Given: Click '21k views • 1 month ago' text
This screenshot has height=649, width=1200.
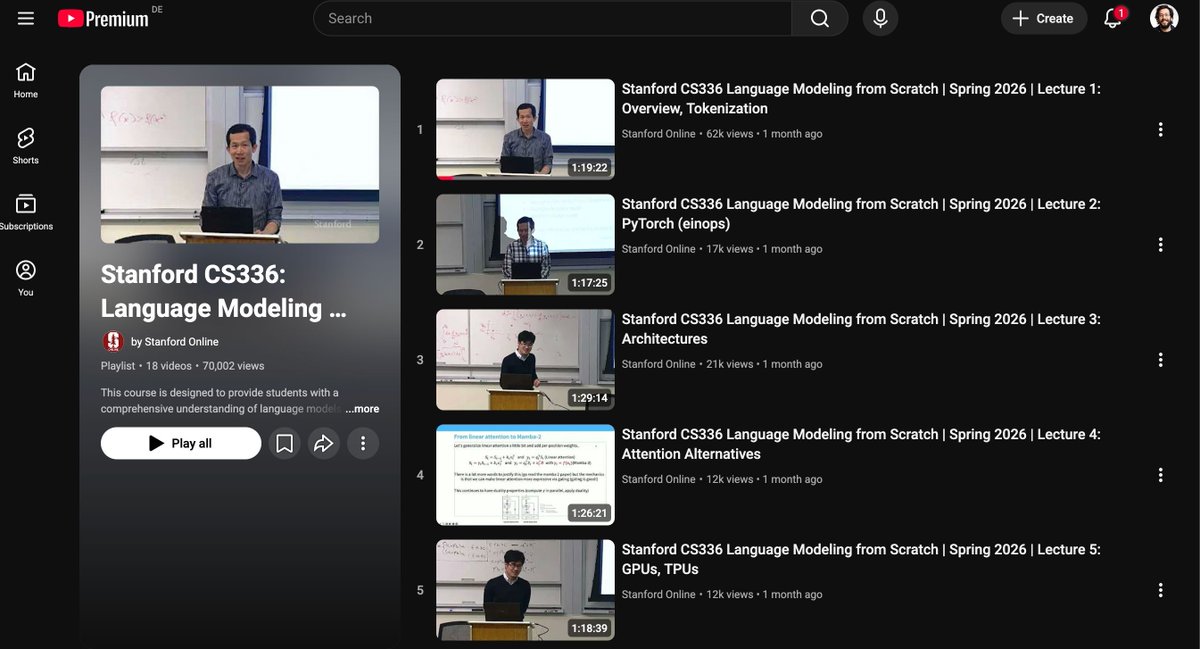Looking at the screenshot, I should coord(765,364).
